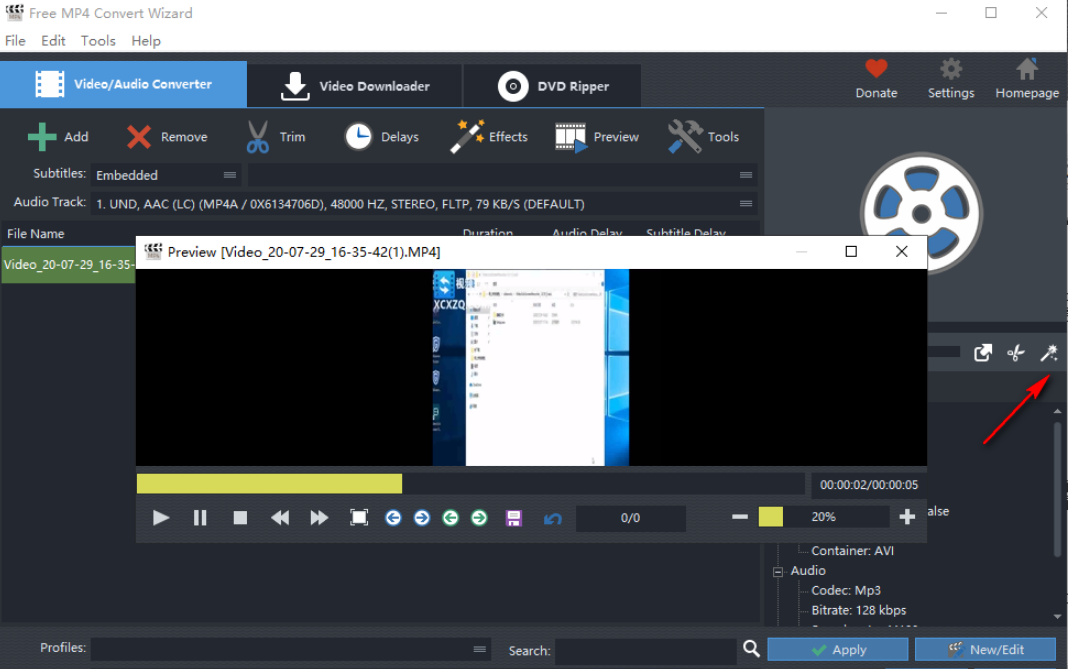Viewport: 1071px width, 669px height.
Task: Select the Container: AVI tree item
Action: pos(852,551)
